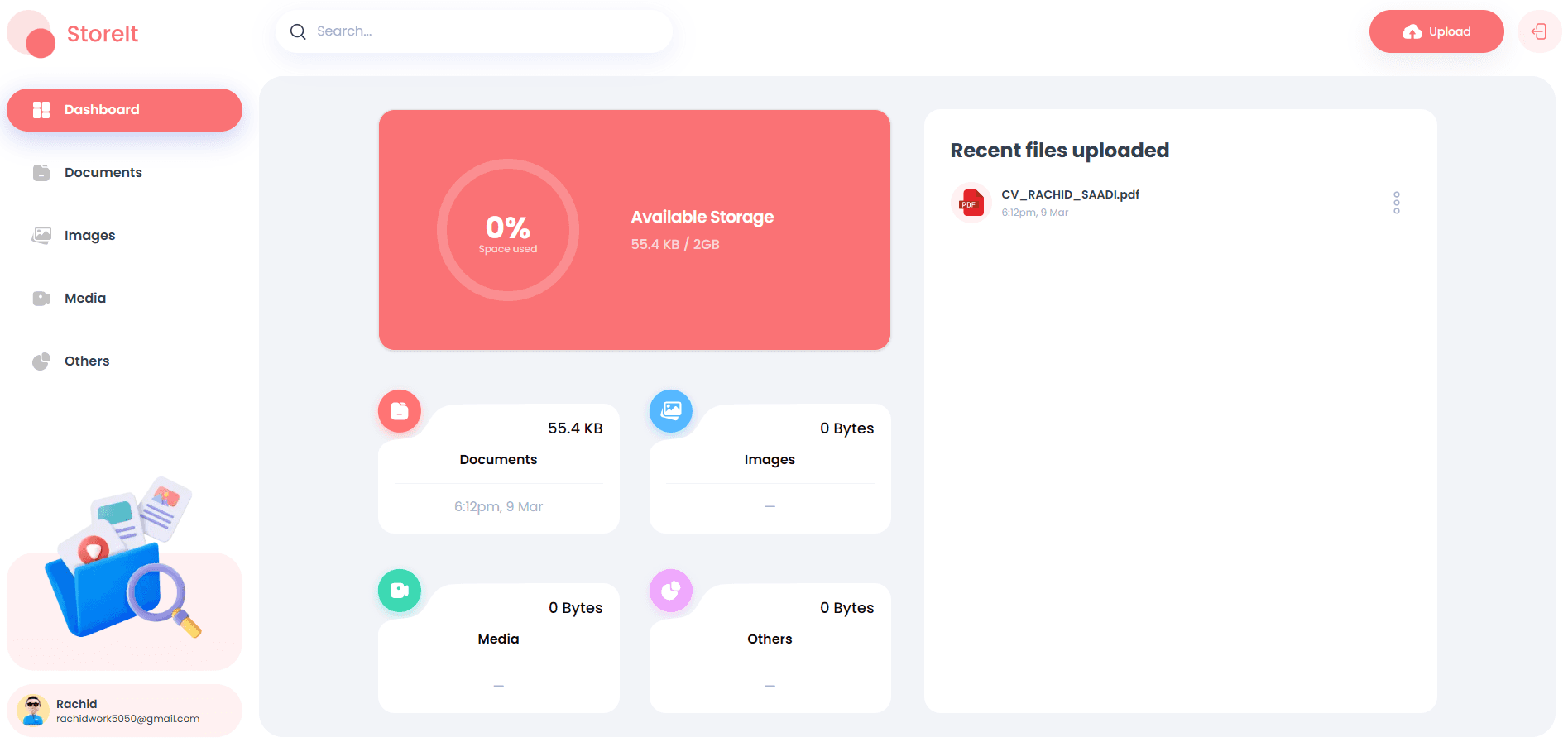1568x742 pixels.
Task: Focus the Search input field
Action: [x=488, y=31]
